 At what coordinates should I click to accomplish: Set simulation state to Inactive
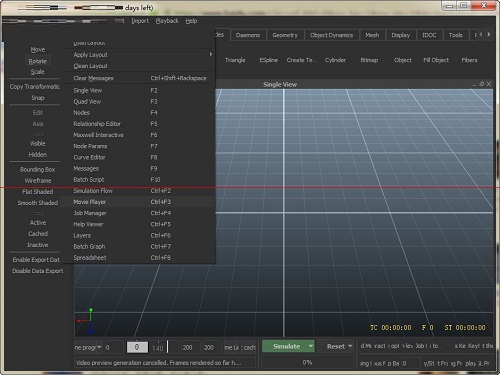click(38, 245)
